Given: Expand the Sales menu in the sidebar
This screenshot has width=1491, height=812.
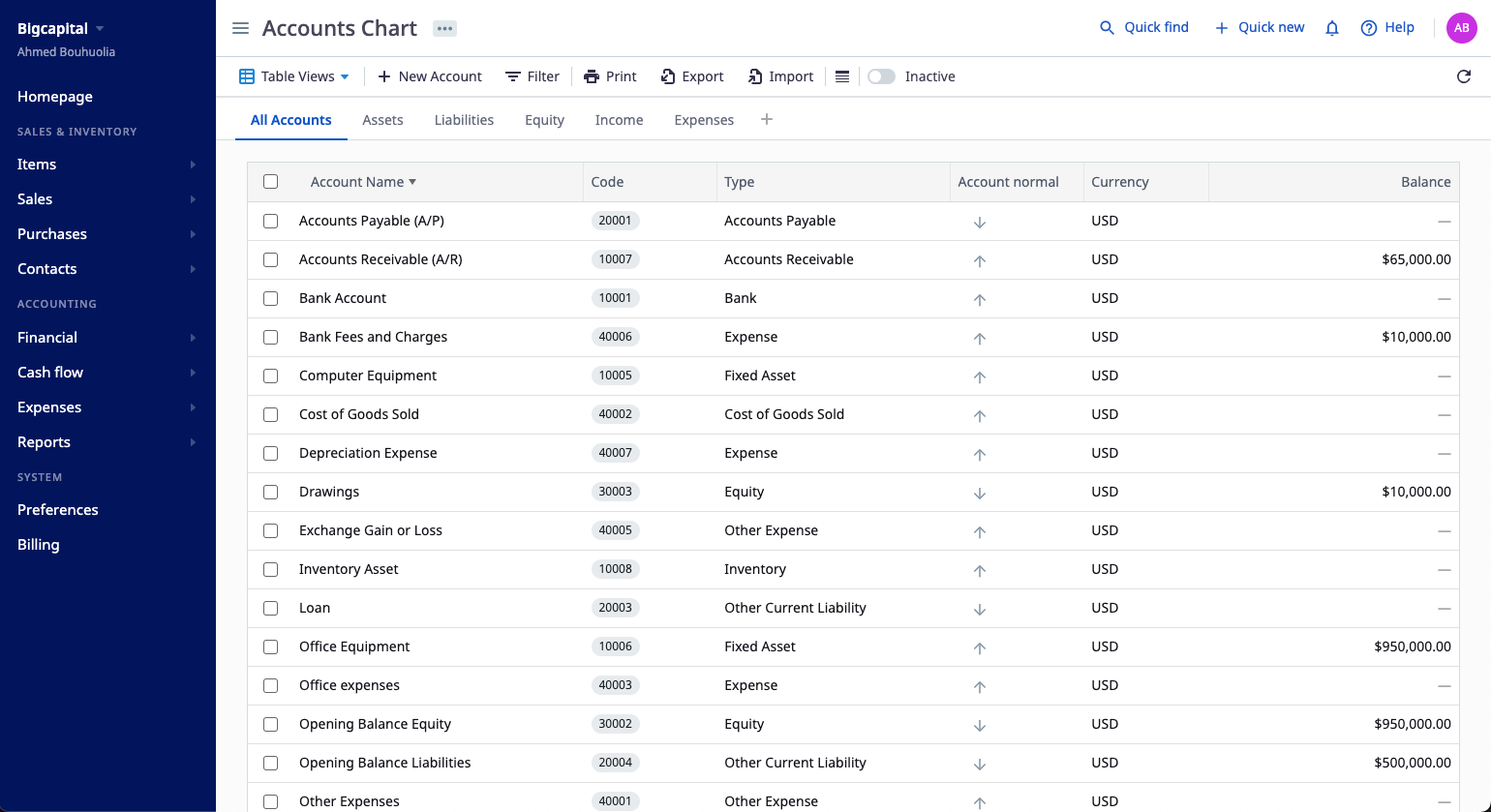Looking at the screenshot, I should coord(106,199).
